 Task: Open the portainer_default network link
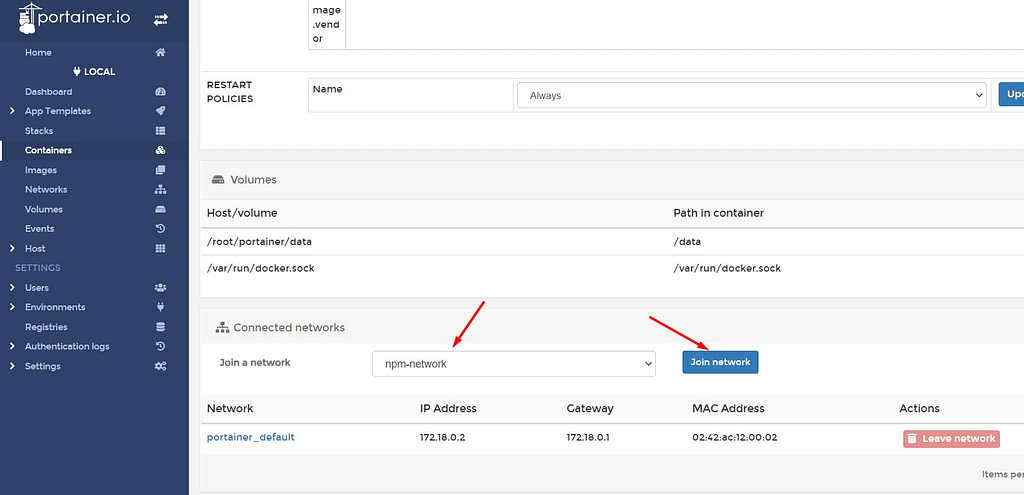(x=251, y=437)
